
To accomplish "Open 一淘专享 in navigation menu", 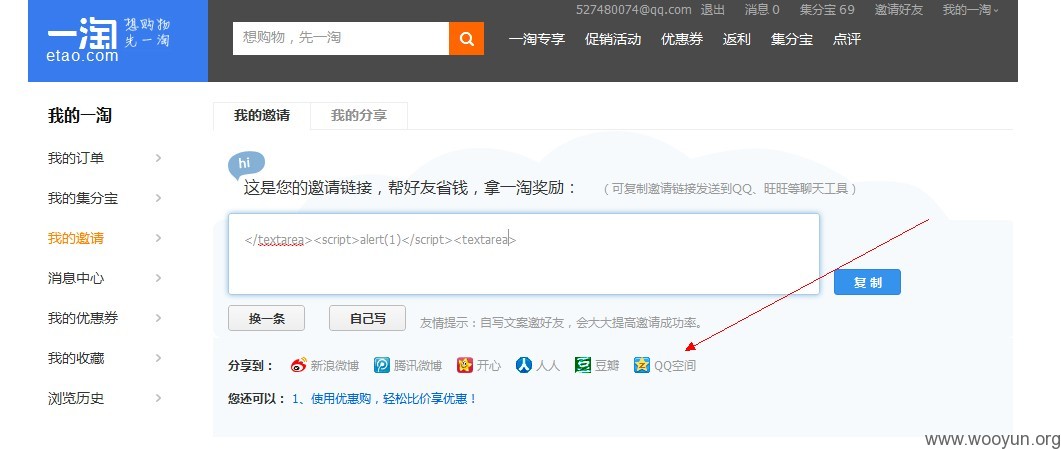I will point(537,39).
